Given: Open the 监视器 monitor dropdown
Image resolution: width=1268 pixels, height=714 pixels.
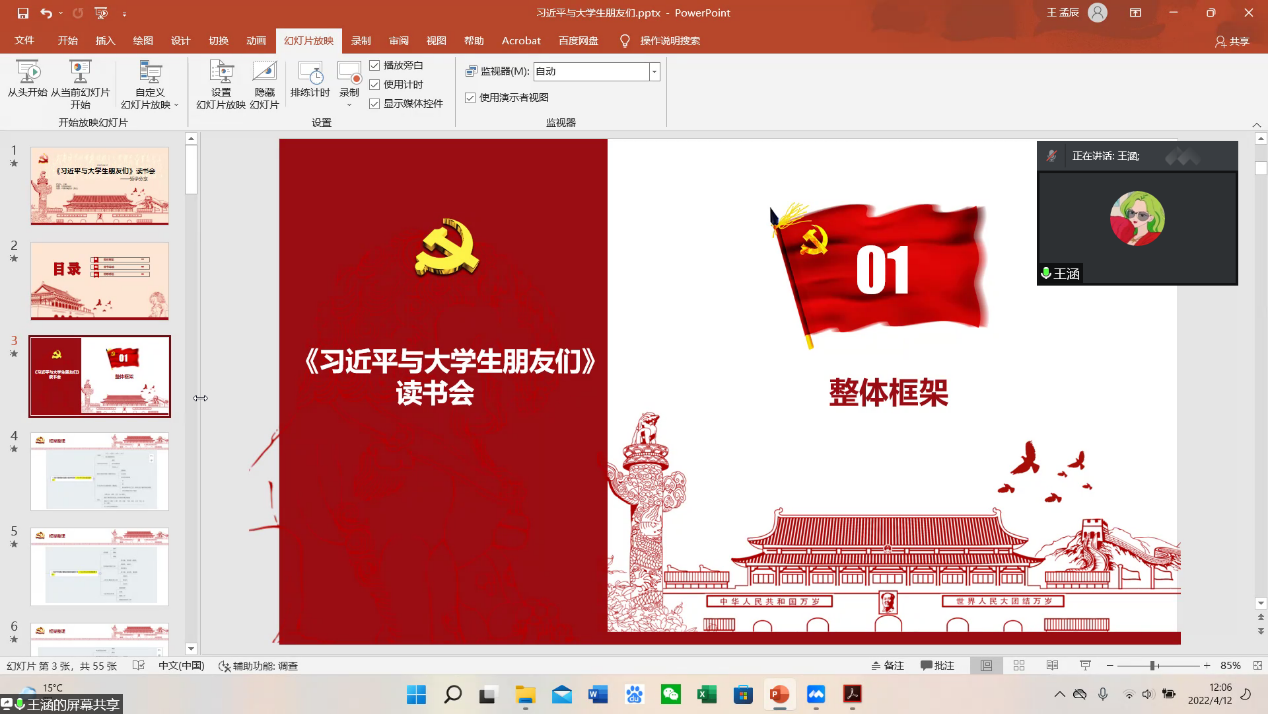Looking at the screenshot, I should click(x=654, y=71).
